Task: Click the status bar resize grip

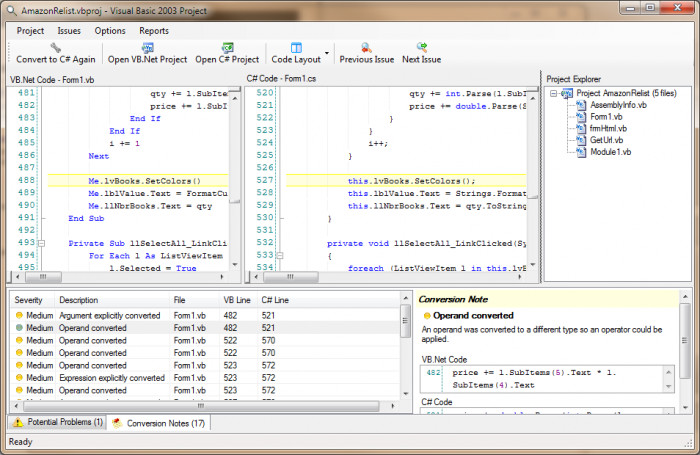Action: click(688, 443)
